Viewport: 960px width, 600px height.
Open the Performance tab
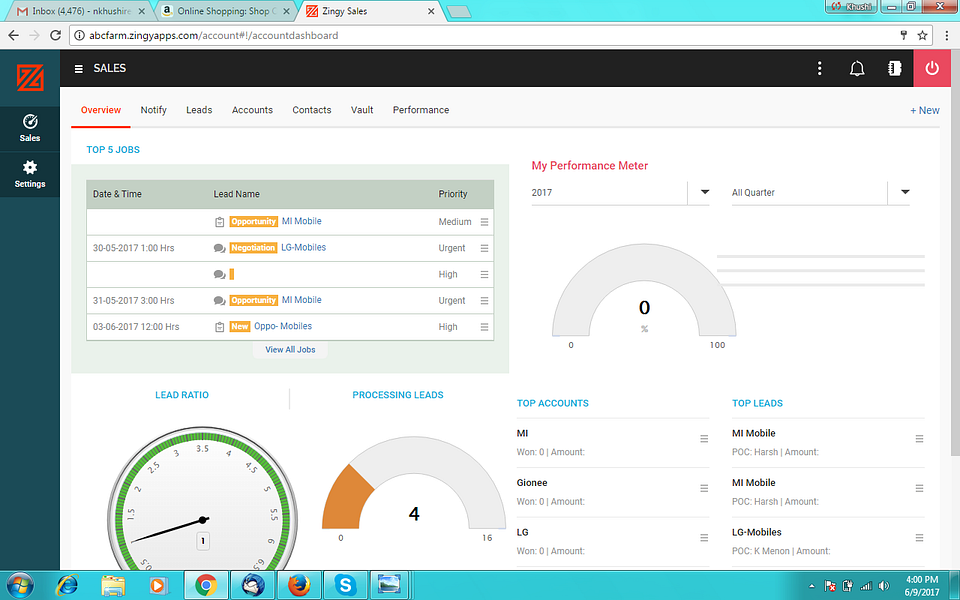pos(421,110)
